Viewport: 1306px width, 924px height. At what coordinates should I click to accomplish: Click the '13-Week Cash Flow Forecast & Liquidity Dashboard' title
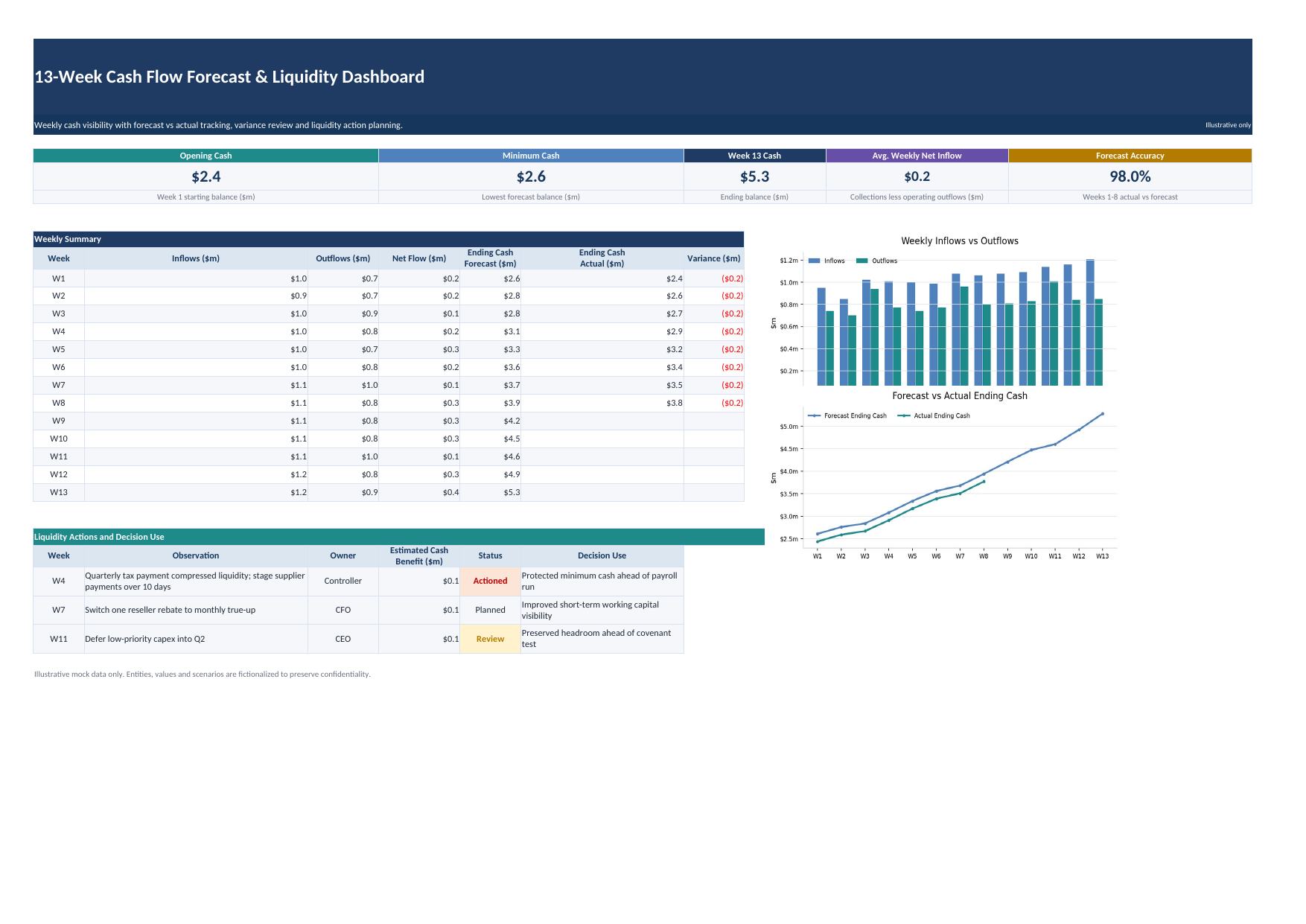point(229,77)
